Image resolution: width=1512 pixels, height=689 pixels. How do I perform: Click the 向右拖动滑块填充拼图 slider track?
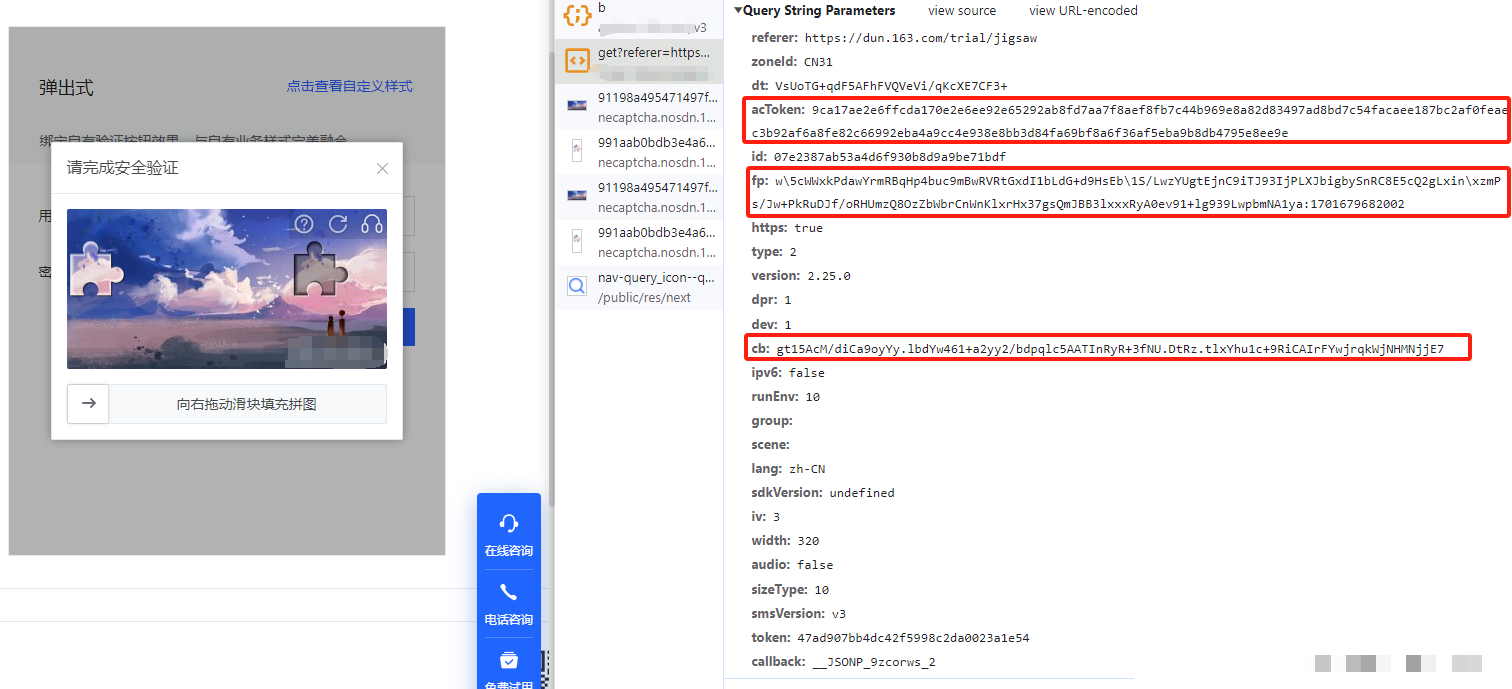247,404
